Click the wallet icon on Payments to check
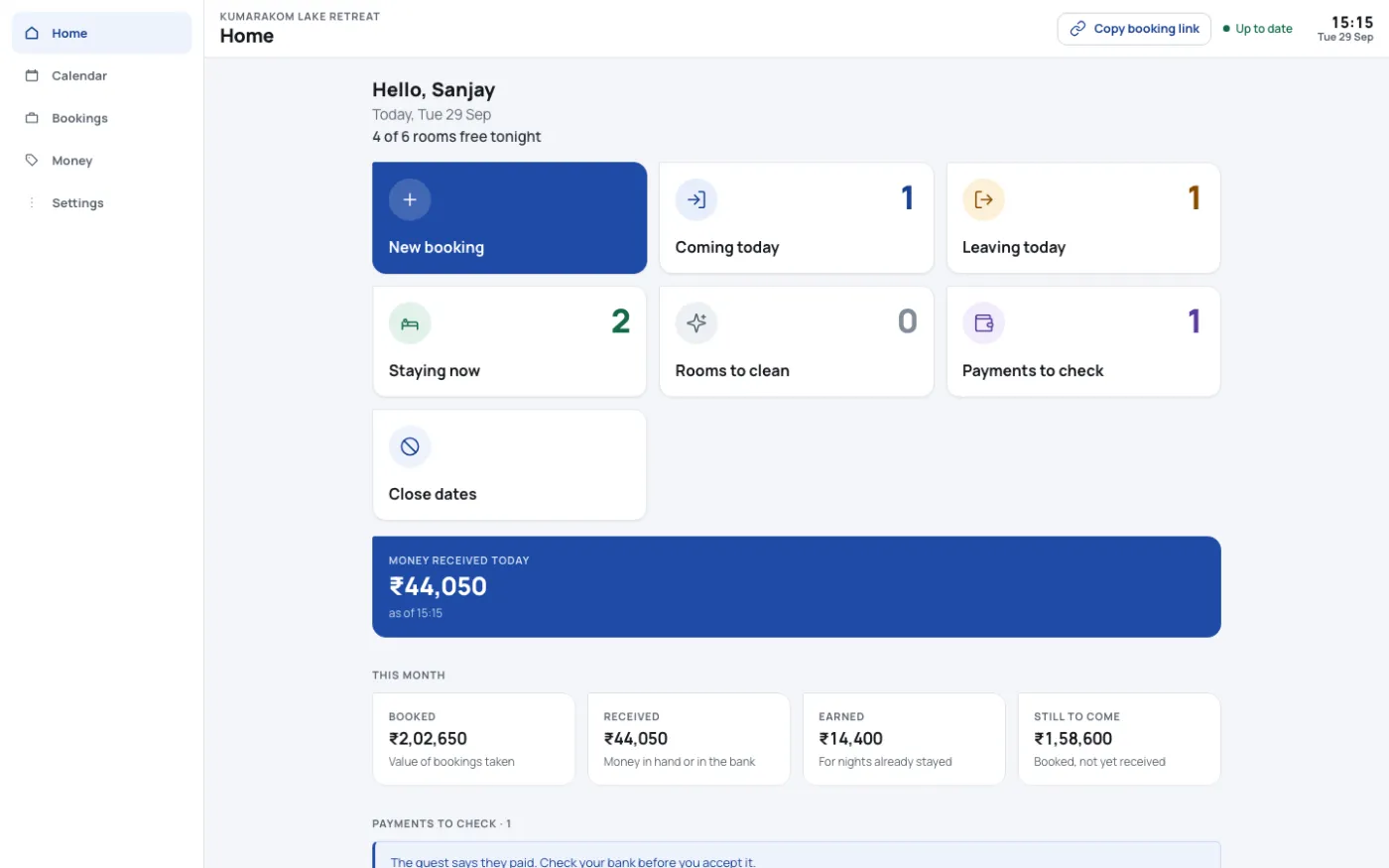Image resolution: width=1389 pixels, height=868 pixels. pos(983,323)
